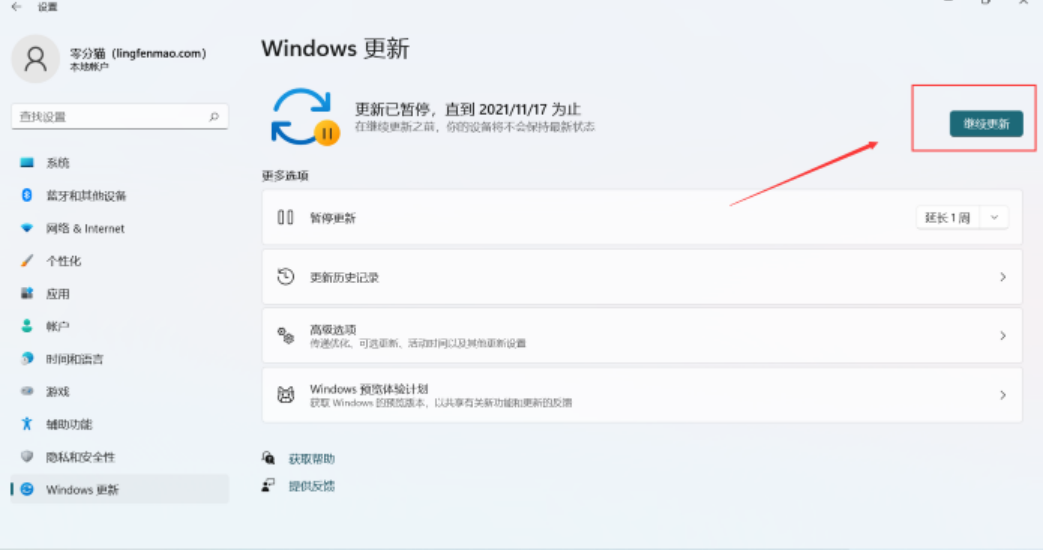Open the 获取帮助 link
This screenshot has width=1048, height=551.
pos(311,459)
